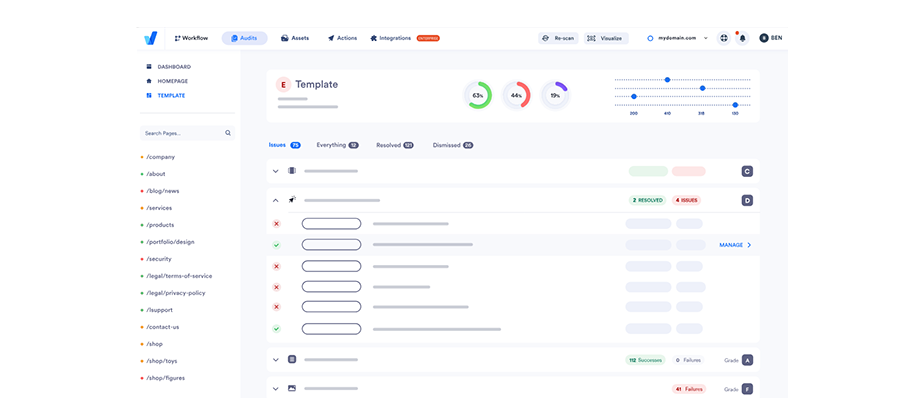Click the bottommost slider's blue handle

pos(735,105)
